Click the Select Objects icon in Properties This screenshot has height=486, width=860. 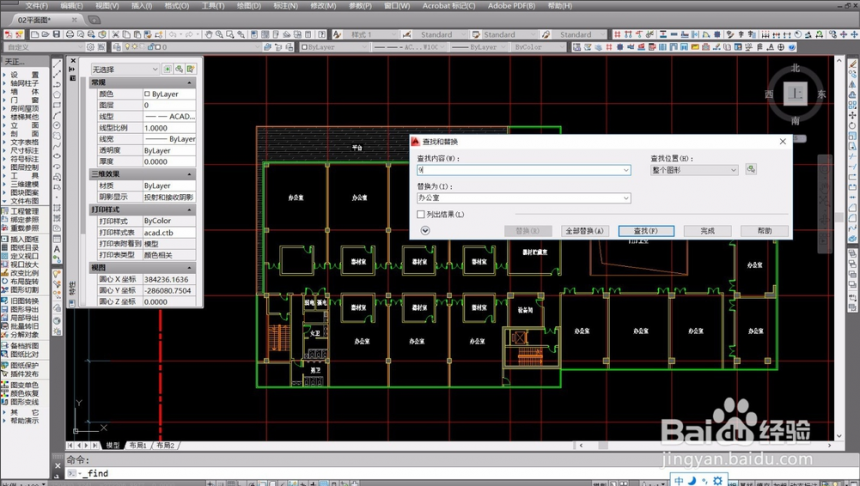click(179, 69)
